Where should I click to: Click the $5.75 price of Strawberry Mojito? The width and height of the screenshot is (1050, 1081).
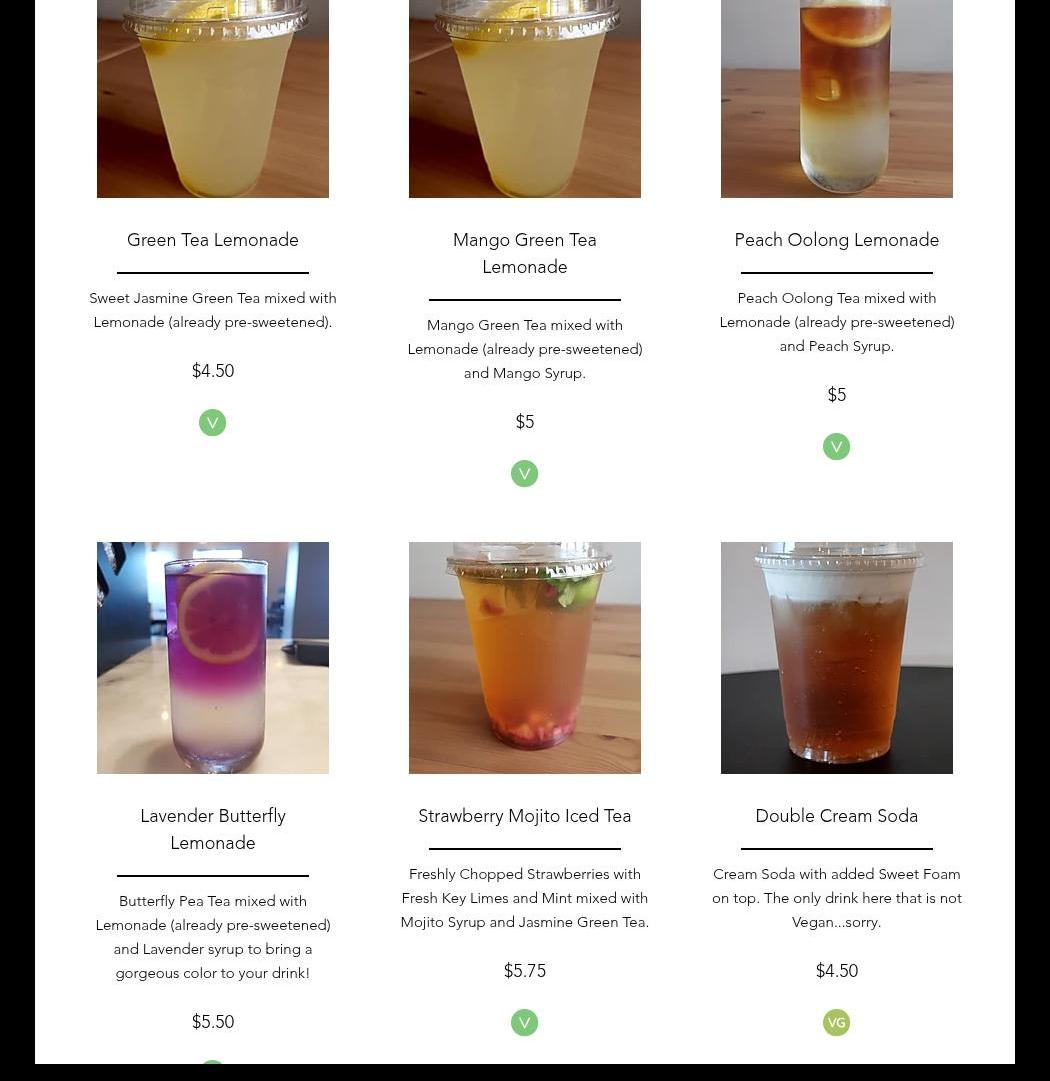point(525,971)
